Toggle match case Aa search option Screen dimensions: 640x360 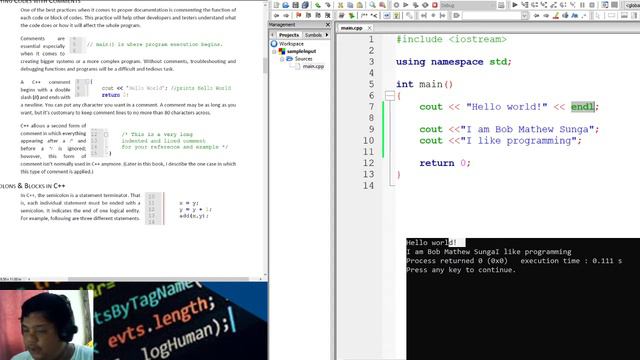click(575, 16)
